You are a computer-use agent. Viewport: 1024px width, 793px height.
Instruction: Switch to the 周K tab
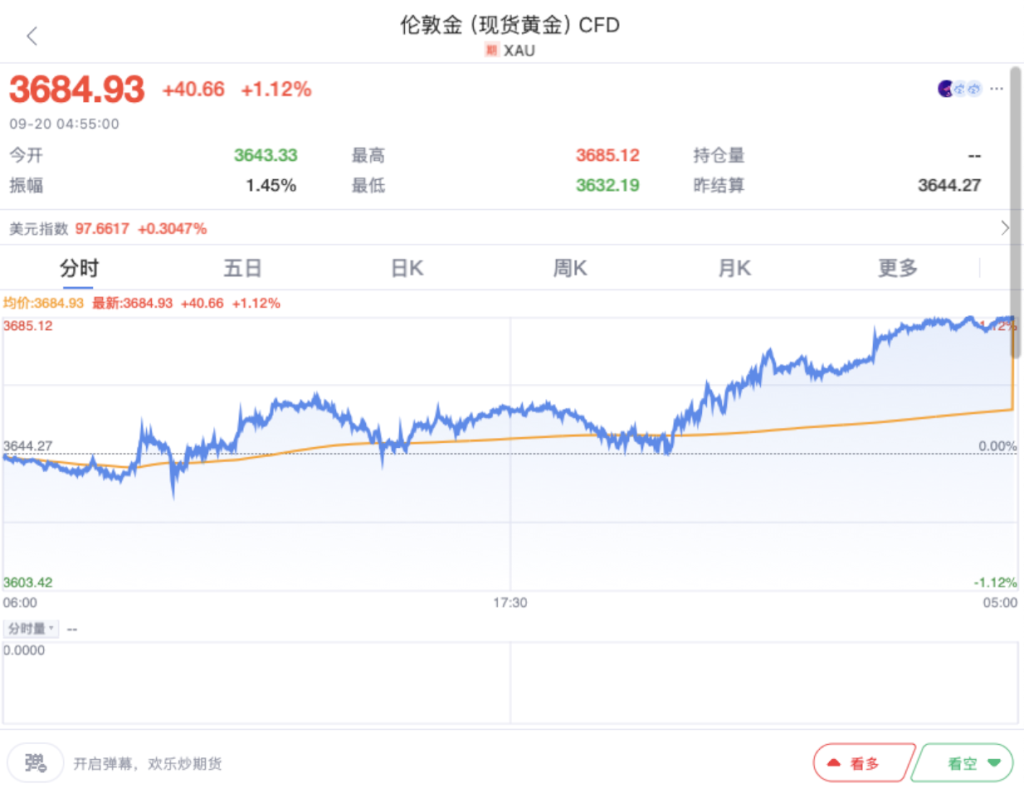[570, 268]
